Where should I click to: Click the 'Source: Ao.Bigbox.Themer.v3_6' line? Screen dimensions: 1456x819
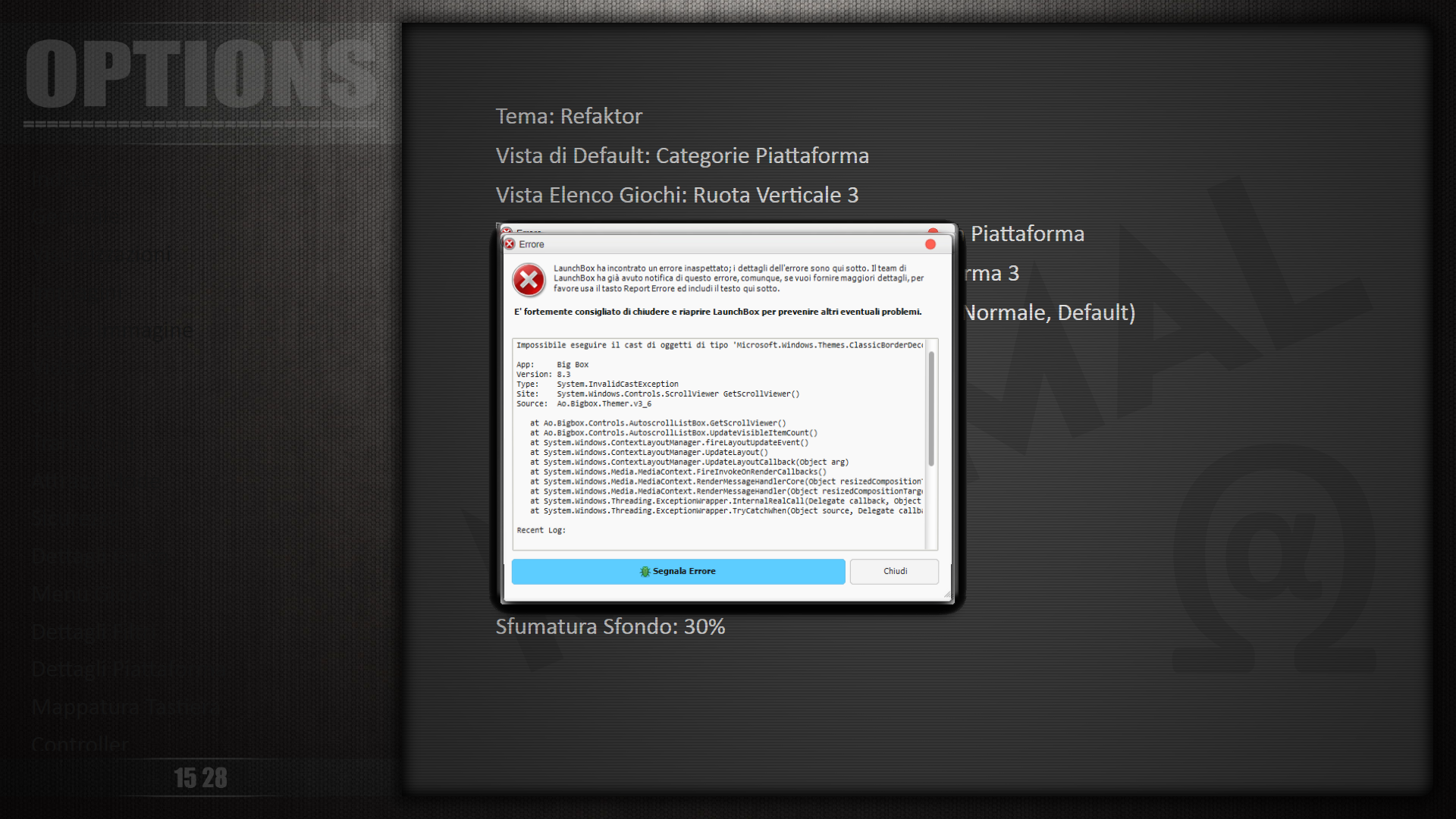[x=584, y=404]
